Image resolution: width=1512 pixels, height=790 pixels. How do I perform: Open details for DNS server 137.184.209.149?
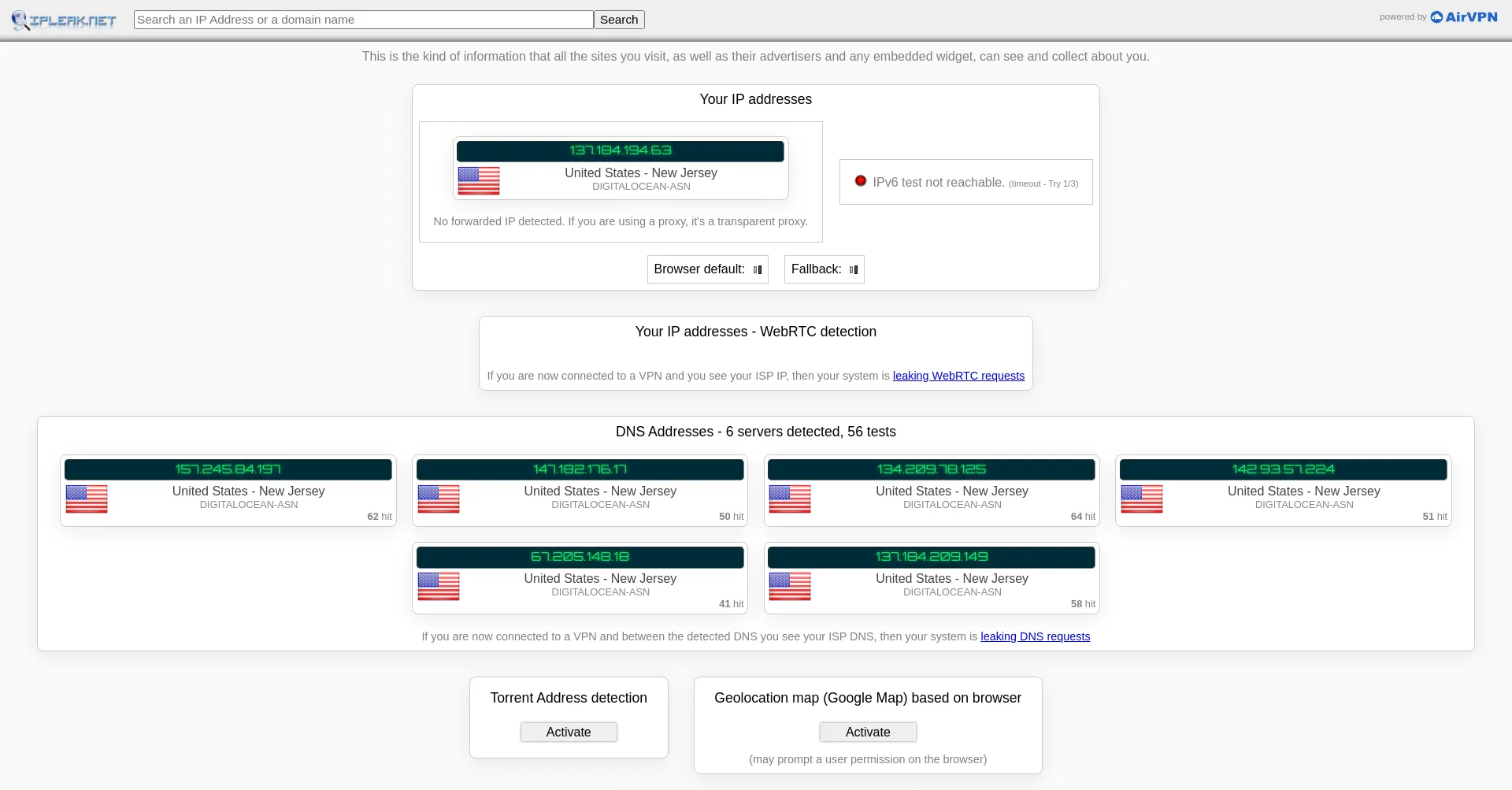[932, 557]
